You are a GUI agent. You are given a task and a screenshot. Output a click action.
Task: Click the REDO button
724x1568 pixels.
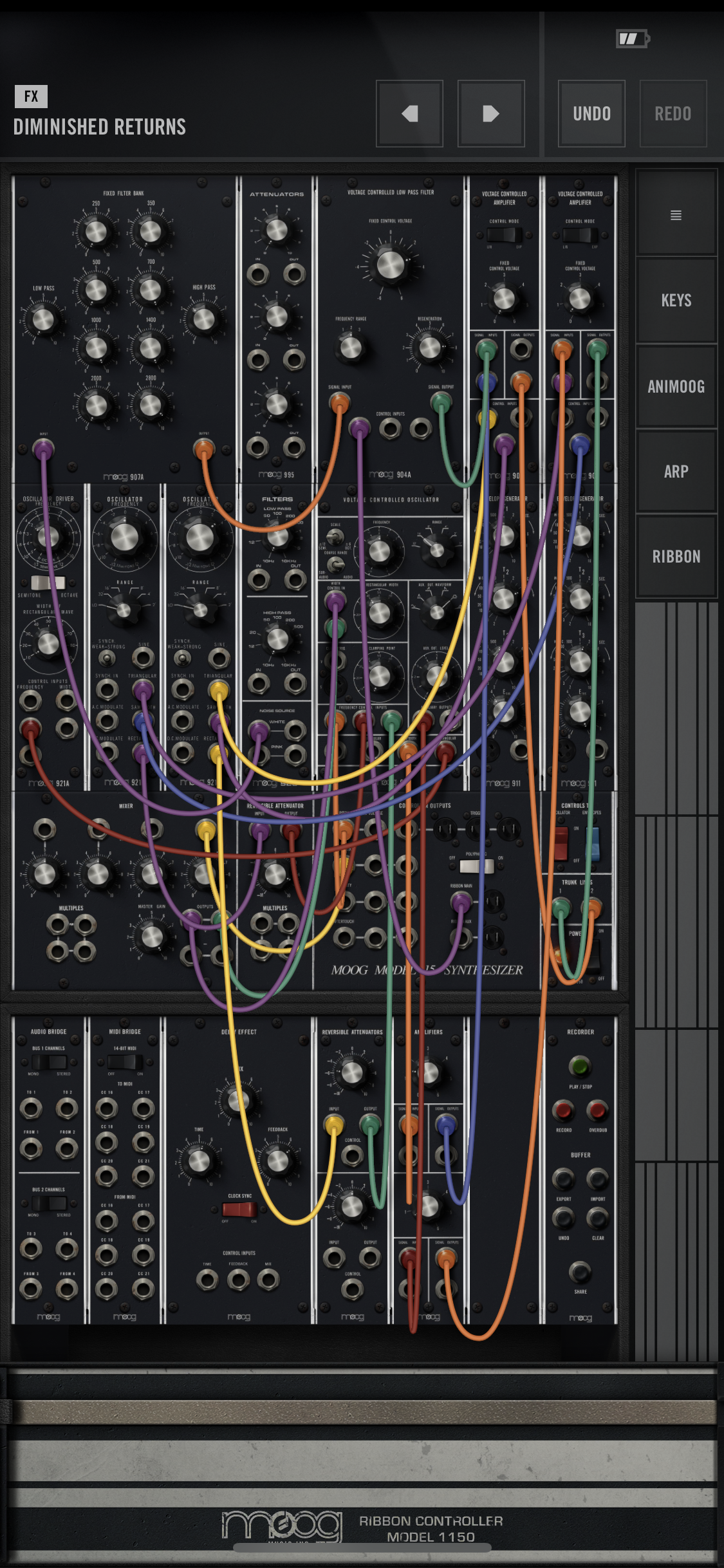[673, 114]
